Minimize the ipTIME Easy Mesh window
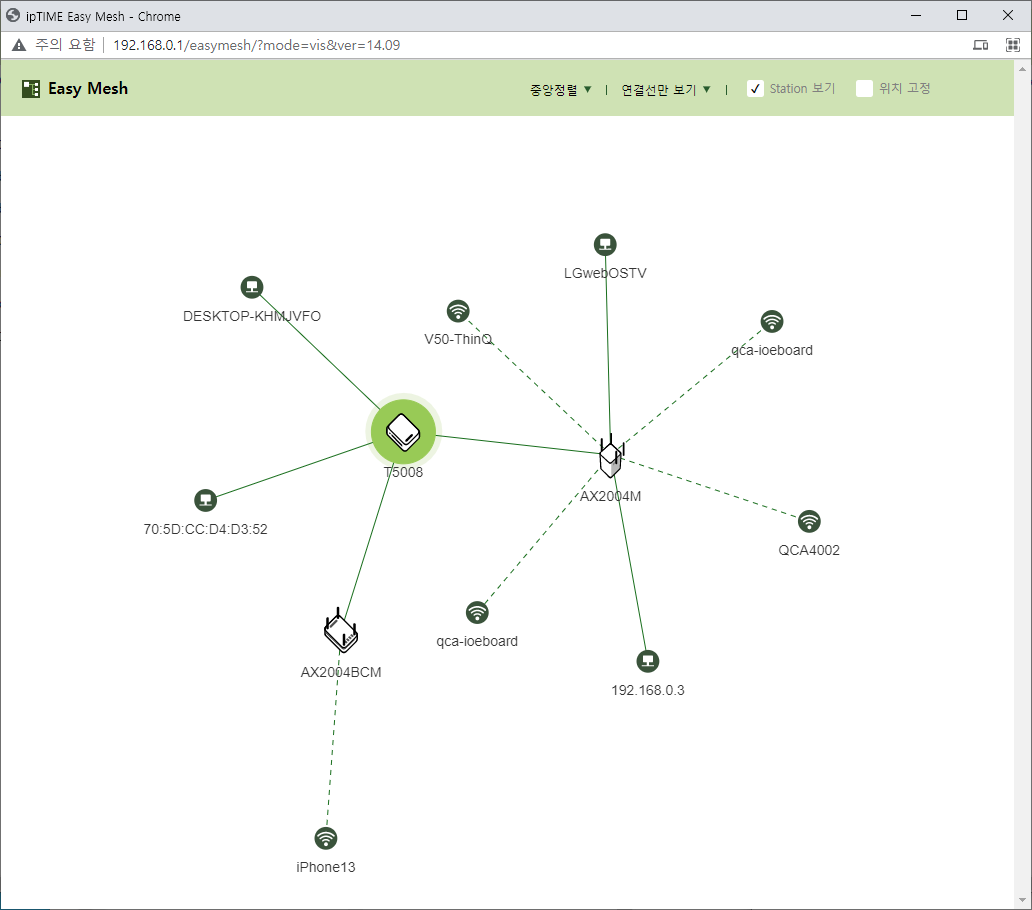Image resolution: width=1032 pixels, height=910 pixels. [x=916, y=16]
